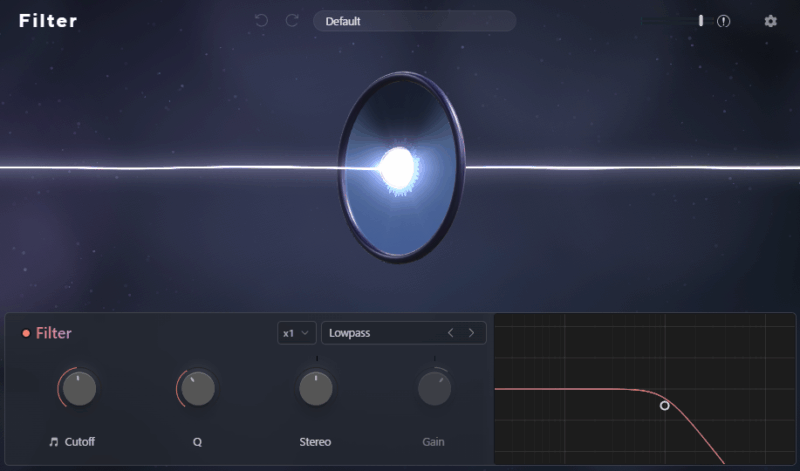
Task: Click the exclamation info icon
Action: 724,21
